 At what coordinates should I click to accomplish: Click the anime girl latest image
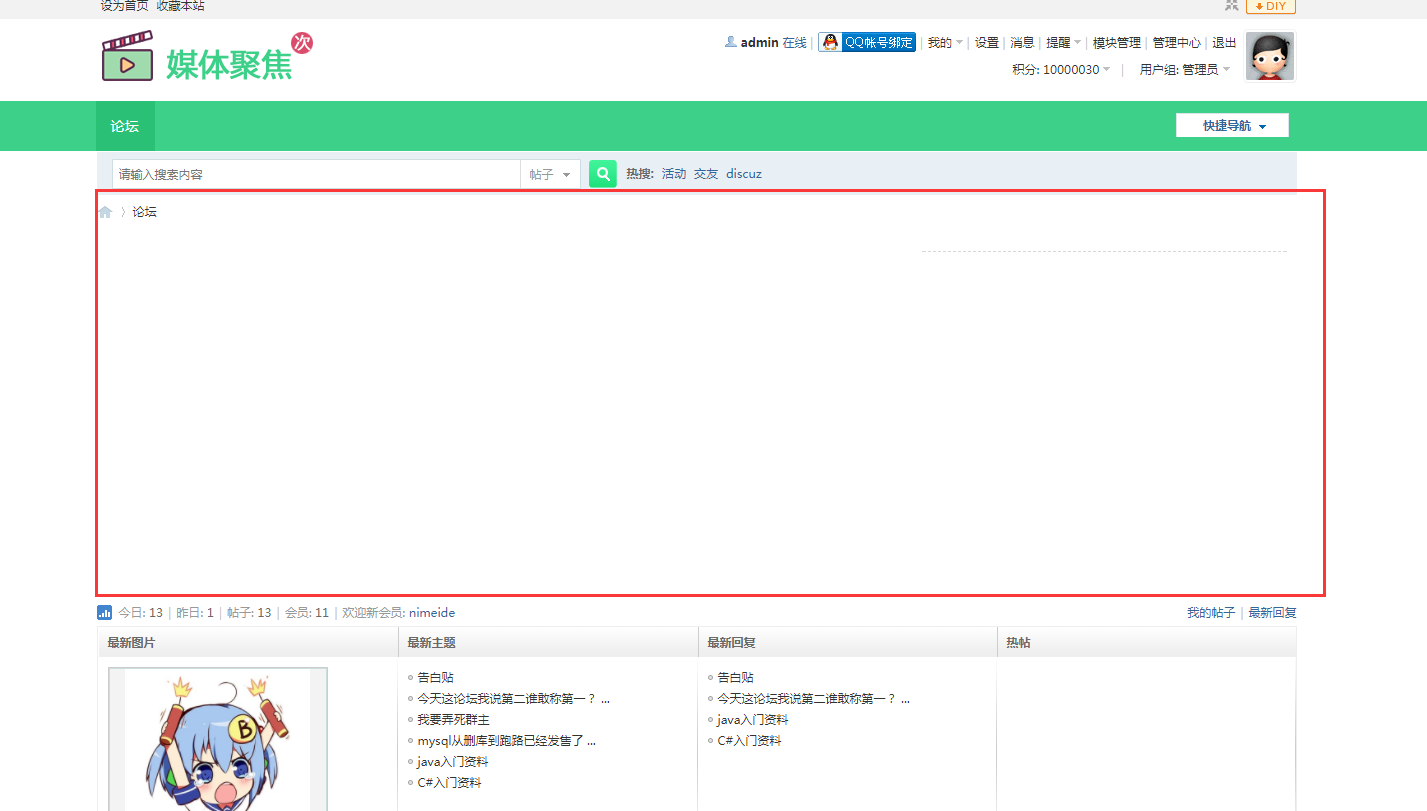pyautogui.click(x=218, y=740)
